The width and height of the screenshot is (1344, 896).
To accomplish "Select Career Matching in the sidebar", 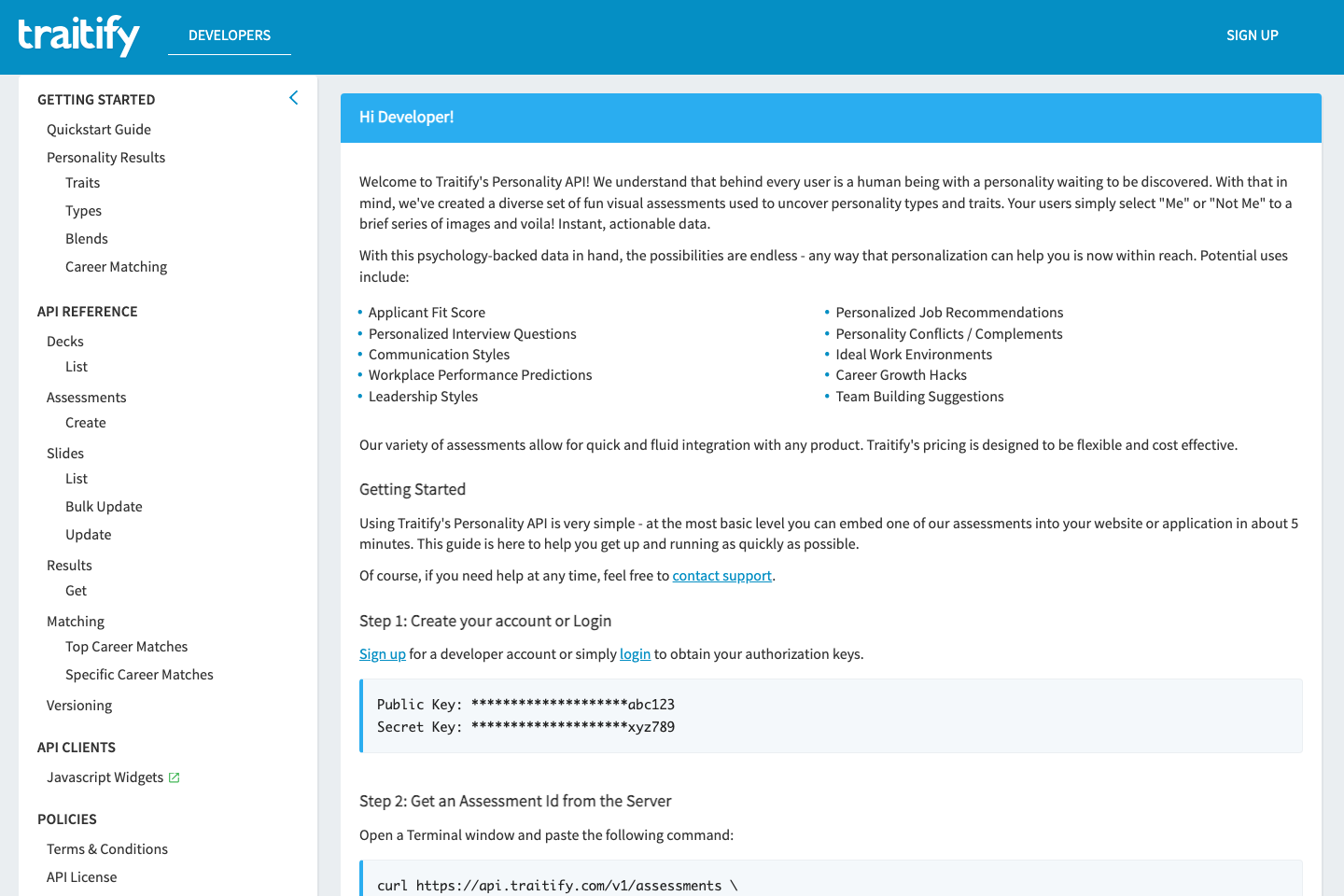I will (116, 266).
